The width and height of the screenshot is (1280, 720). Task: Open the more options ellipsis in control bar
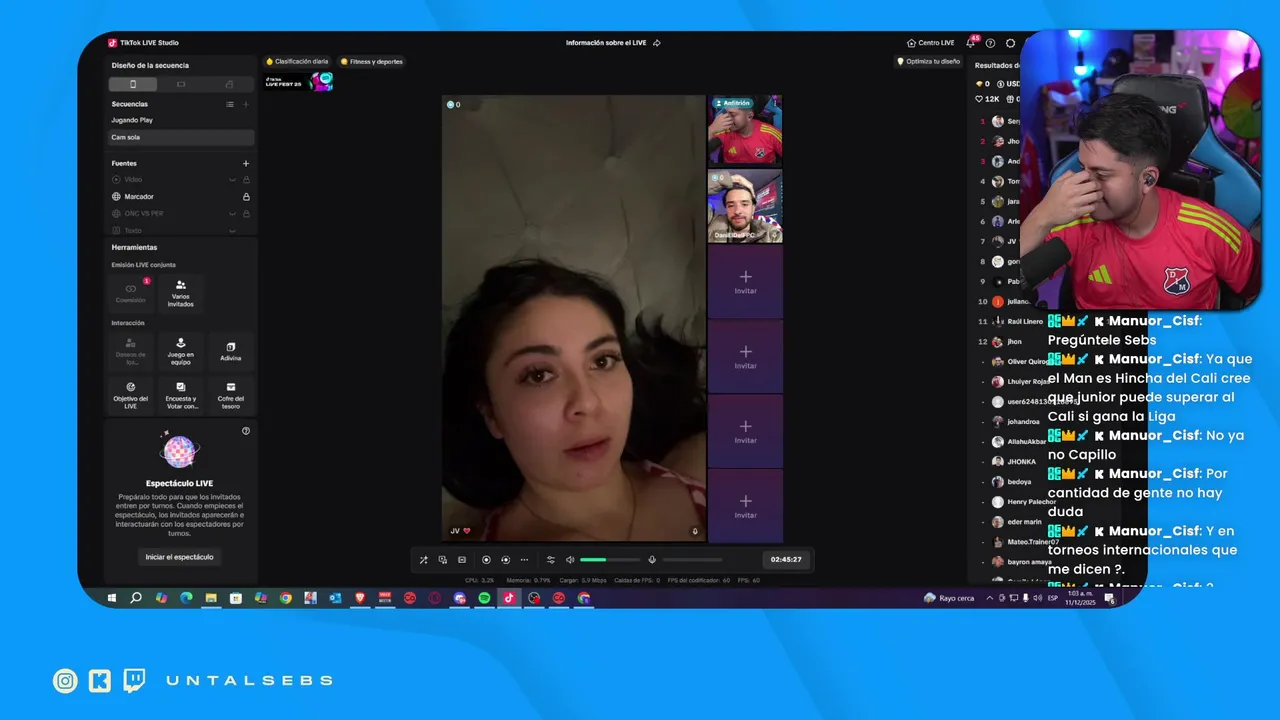[524, 560]
